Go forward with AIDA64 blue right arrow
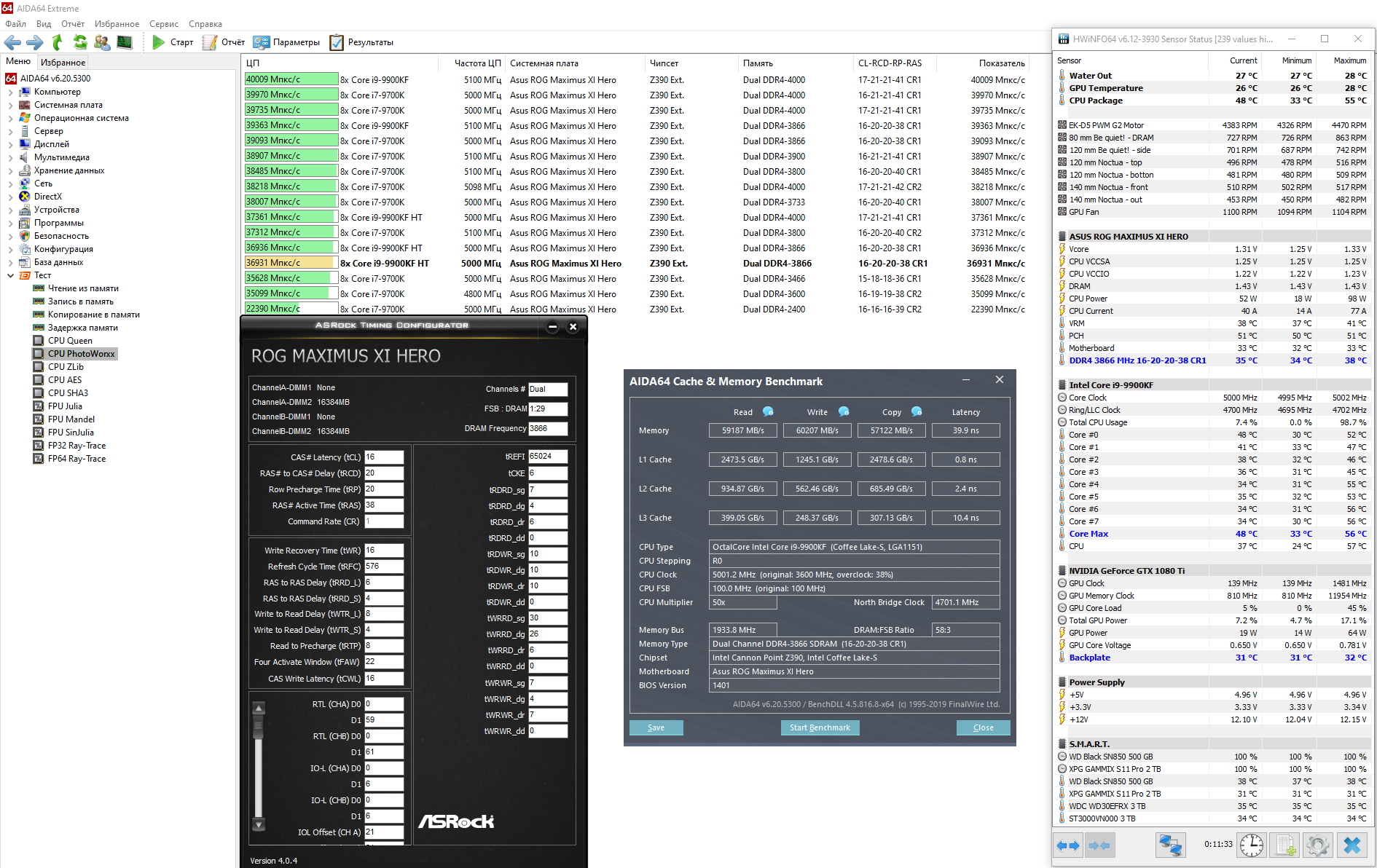The height and width of the screenshot is (868, 1377). (34, 42)
